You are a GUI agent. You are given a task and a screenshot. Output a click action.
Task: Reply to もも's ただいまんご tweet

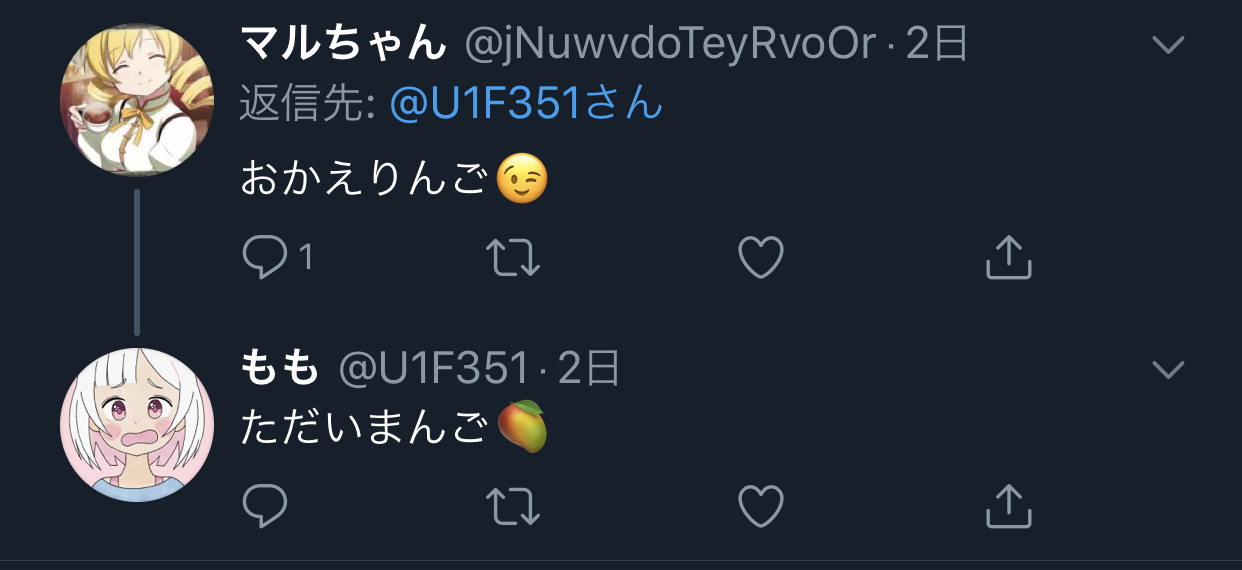click(265, 506)
